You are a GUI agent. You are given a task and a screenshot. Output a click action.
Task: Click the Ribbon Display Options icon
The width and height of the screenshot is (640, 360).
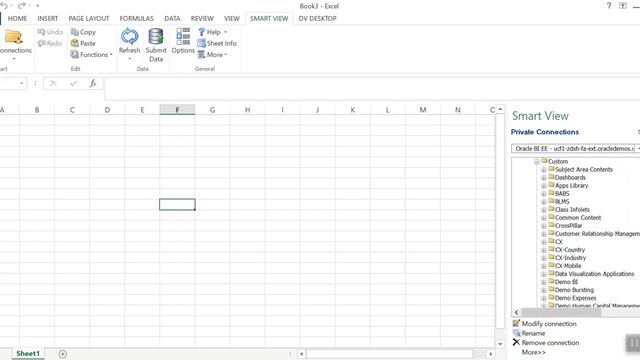point(623,6)
